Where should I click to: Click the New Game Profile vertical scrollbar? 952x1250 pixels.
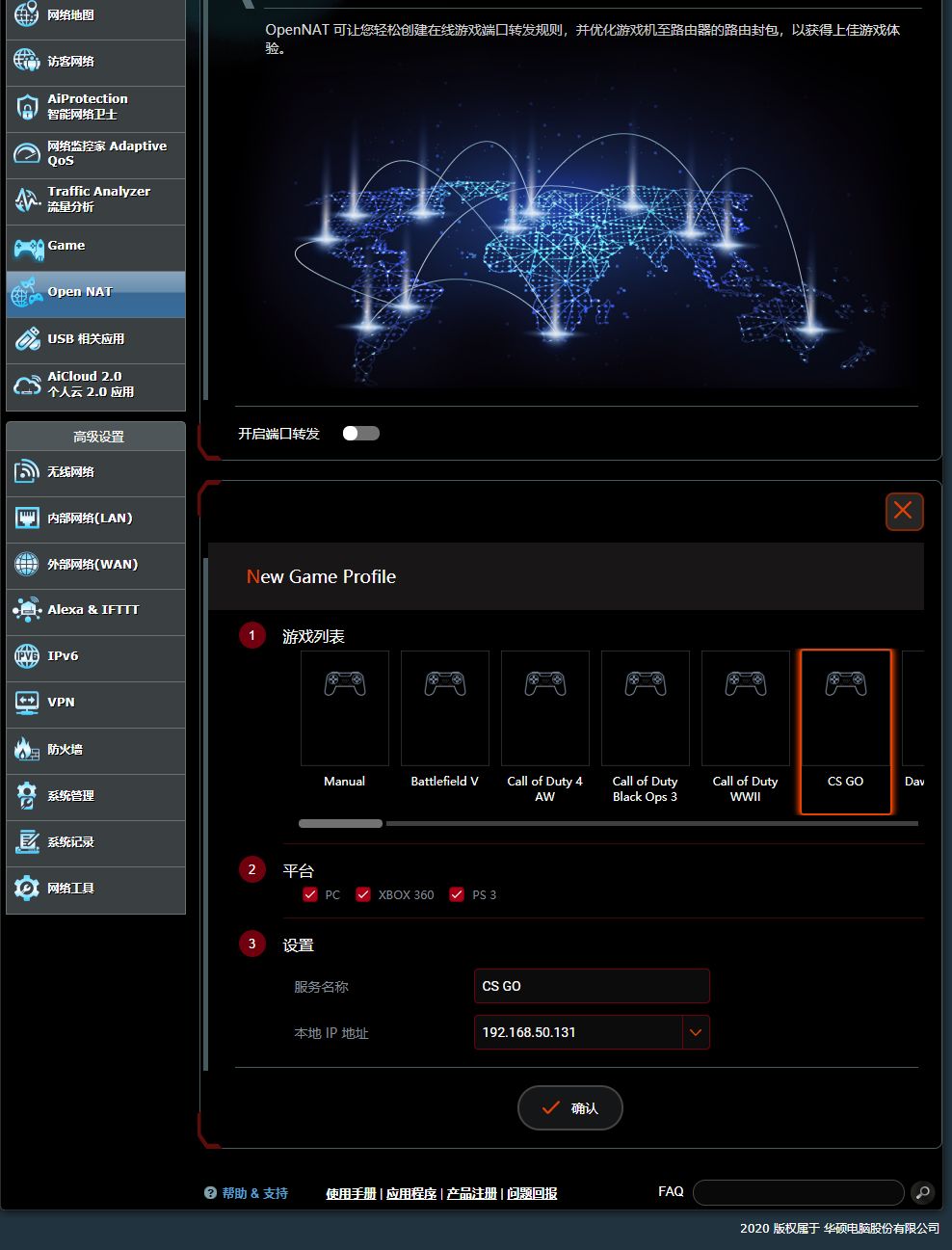(206, 813)
